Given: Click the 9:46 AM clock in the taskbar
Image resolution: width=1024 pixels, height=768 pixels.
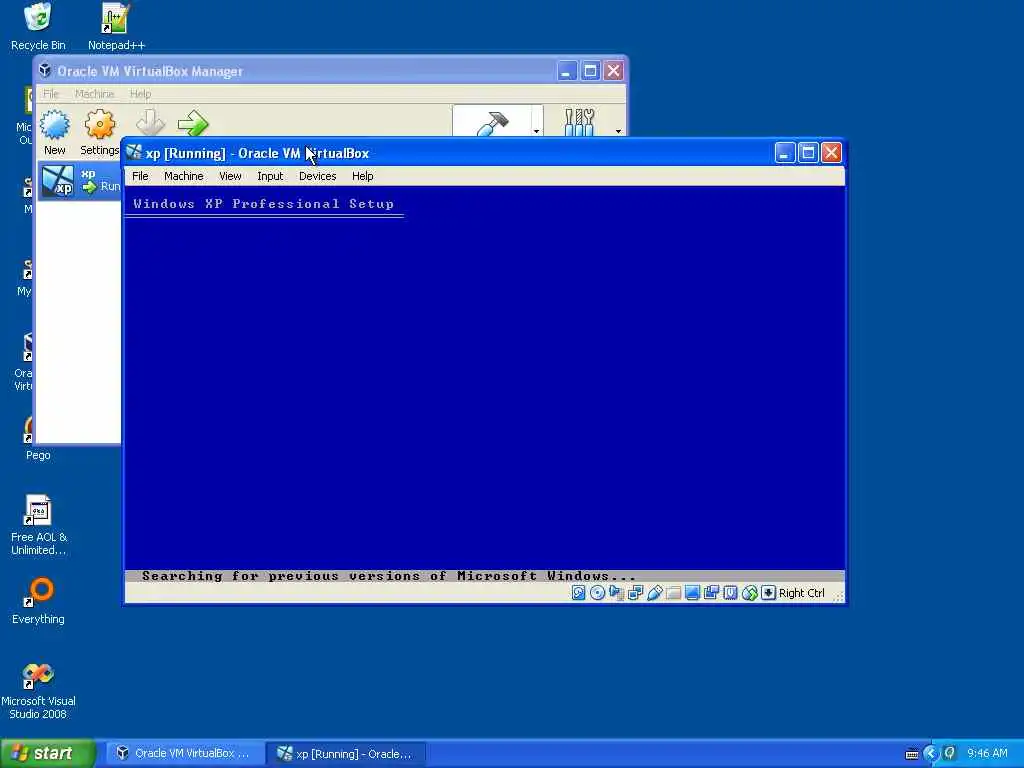Looking at the screenshot, I should 987,754.
